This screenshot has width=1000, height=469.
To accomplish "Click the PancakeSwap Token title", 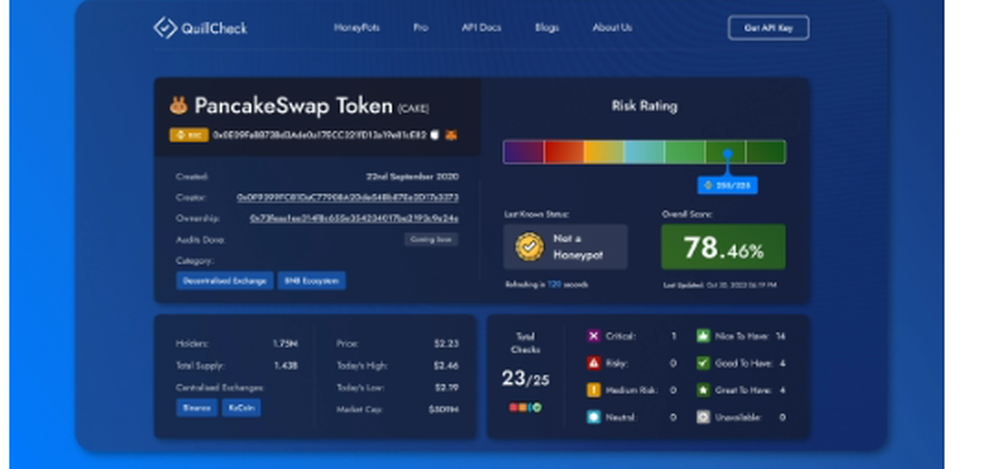I will coord(293,105).
